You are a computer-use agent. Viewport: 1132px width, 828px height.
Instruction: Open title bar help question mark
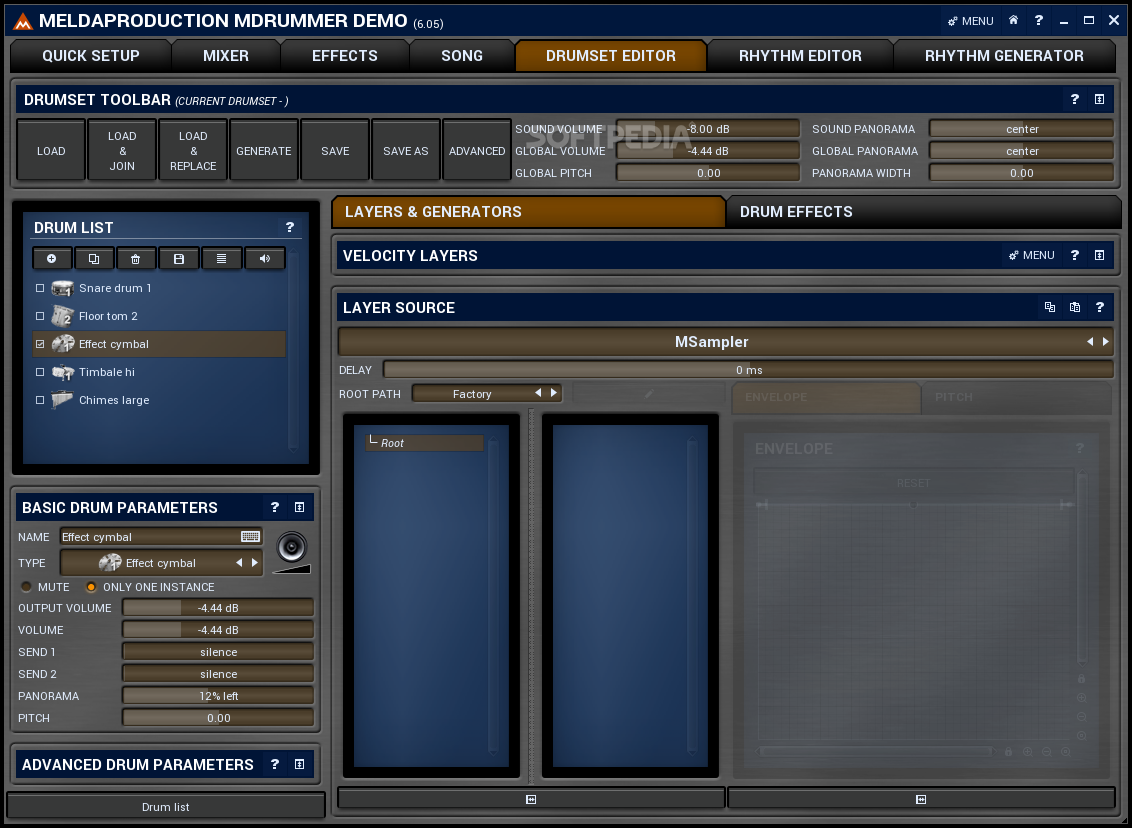tap(1039, 20)
